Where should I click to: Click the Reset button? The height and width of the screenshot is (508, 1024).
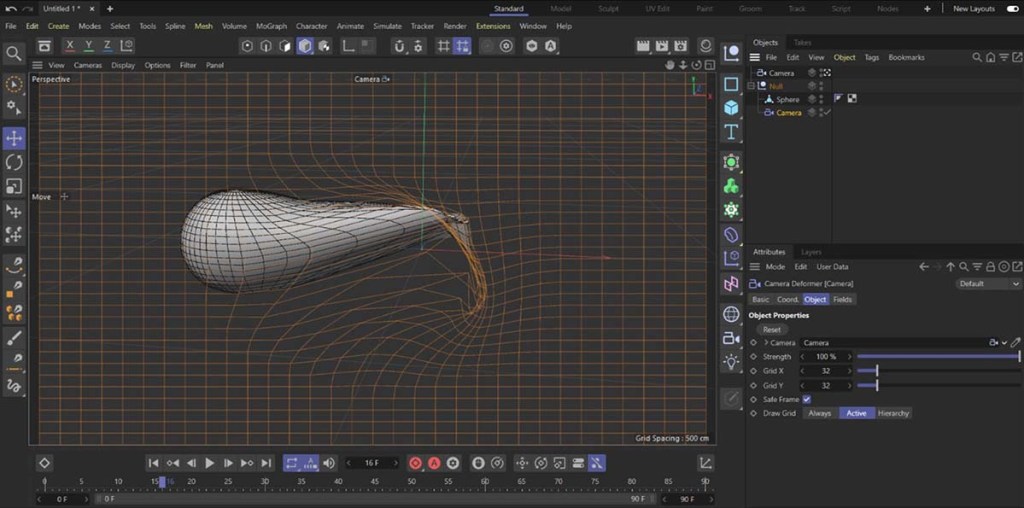tap(771, 329)
